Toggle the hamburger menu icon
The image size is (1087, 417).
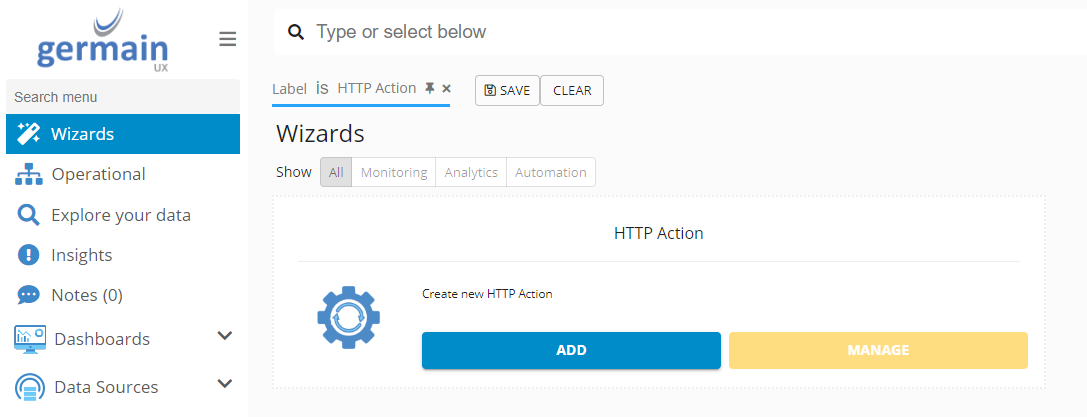tap(228, 39)
